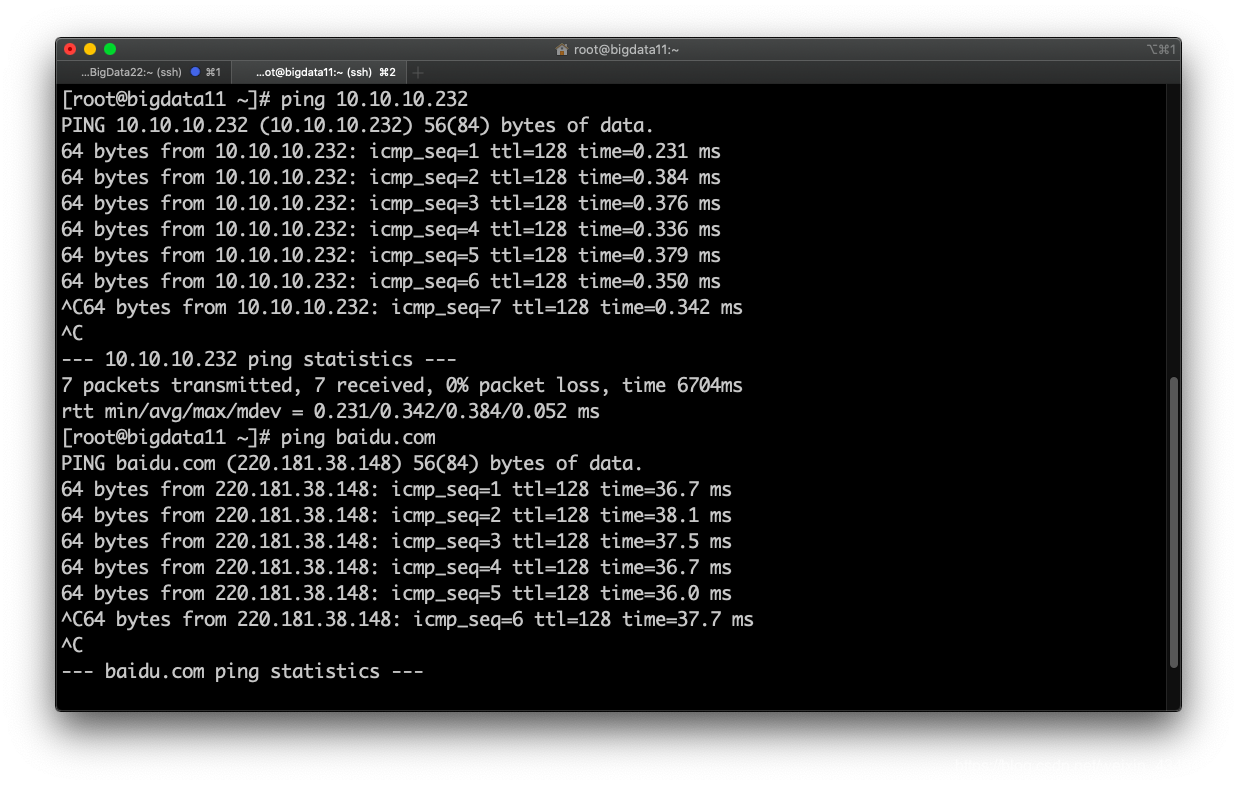Click the command text 'ping baidu.com'
The image size is (1237, 785).
pyautogui.click(x=358, y=438)
